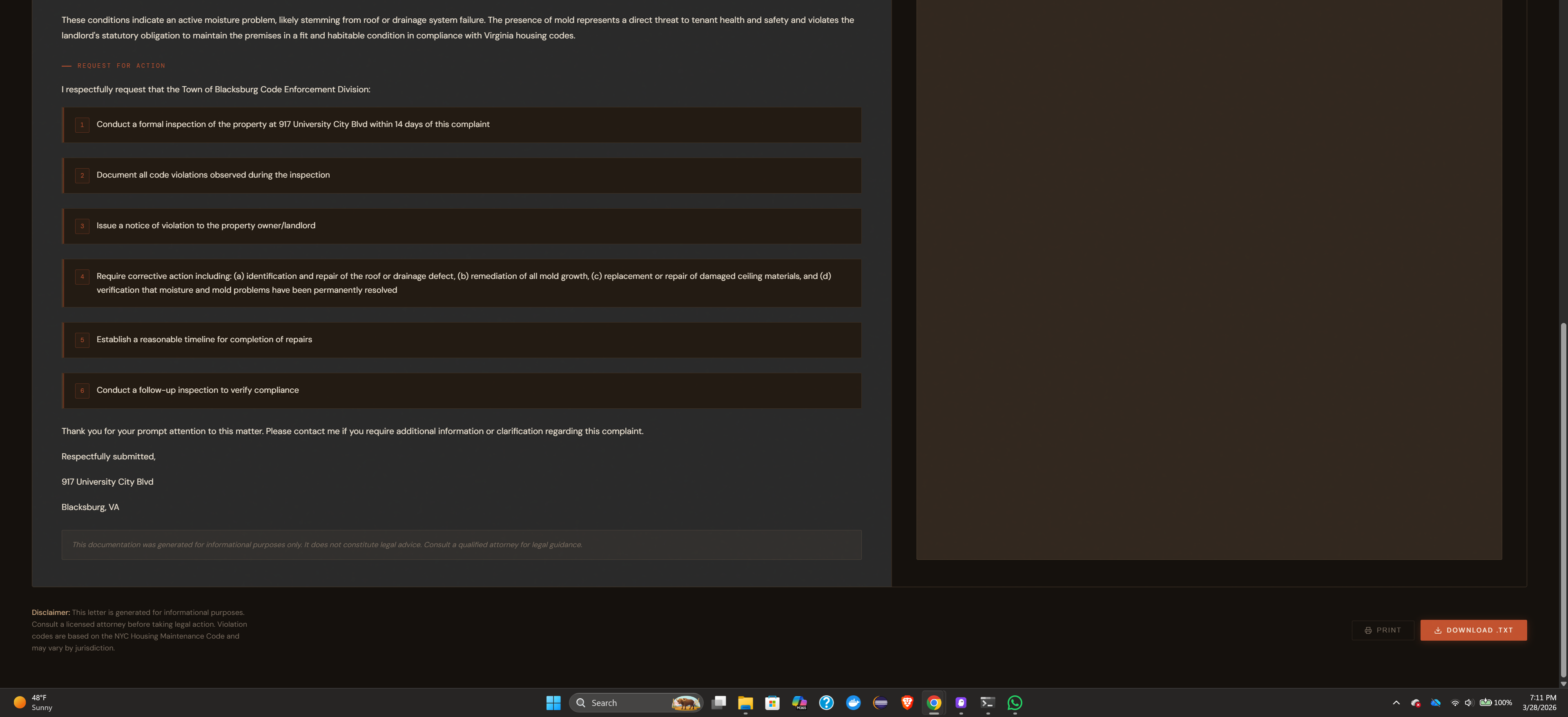Screen dimensions: 1568x717
Task: Switch to Google Chrome taskbar icon
Action: click(934, 702)
